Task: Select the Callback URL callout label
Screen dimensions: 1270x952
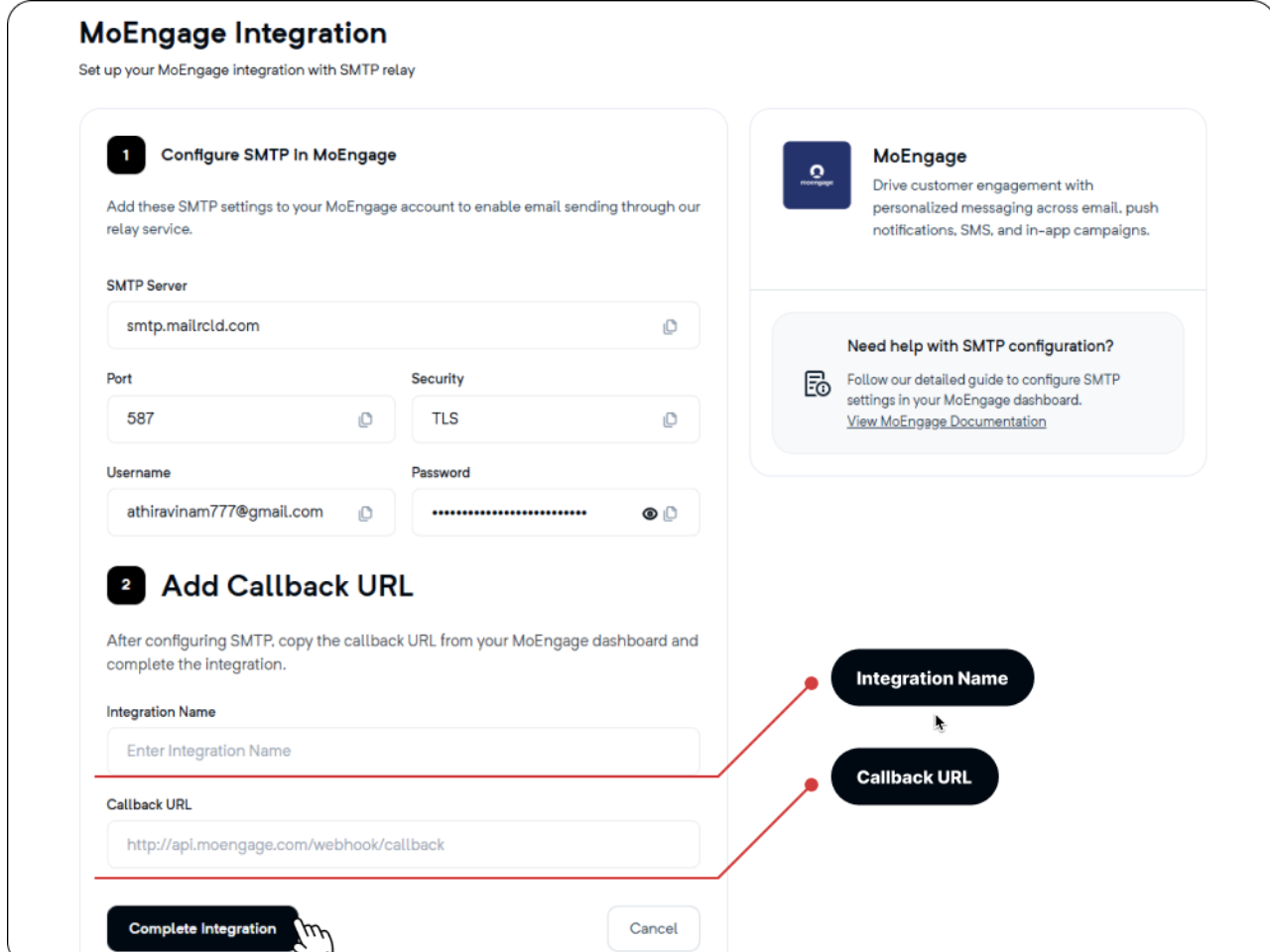Action: pyautogui.click(x=915, y=776)
